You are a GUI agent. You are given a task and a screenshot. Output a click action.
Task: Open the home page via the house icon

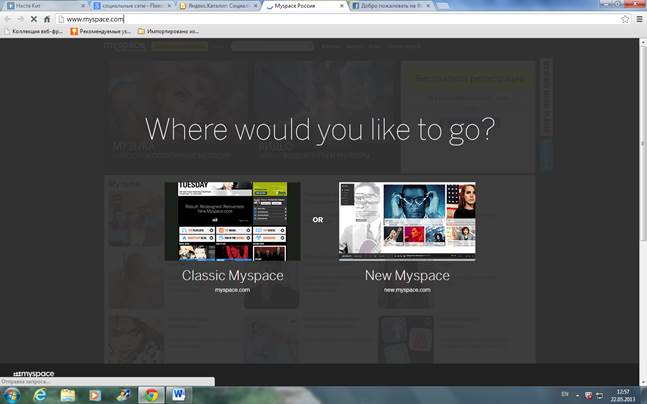[x=47, y=19]
